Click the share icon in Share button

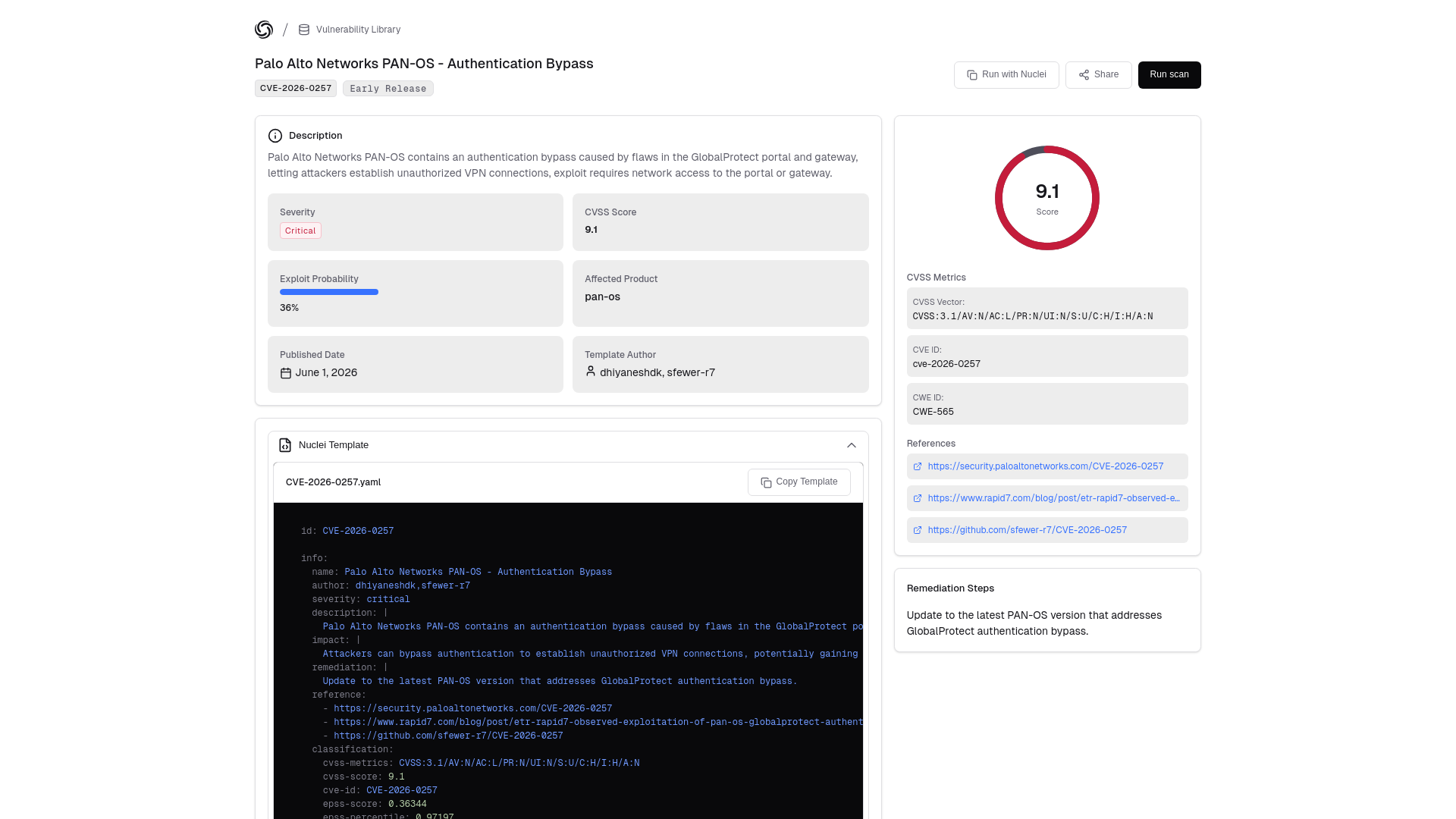point(1084,75)
